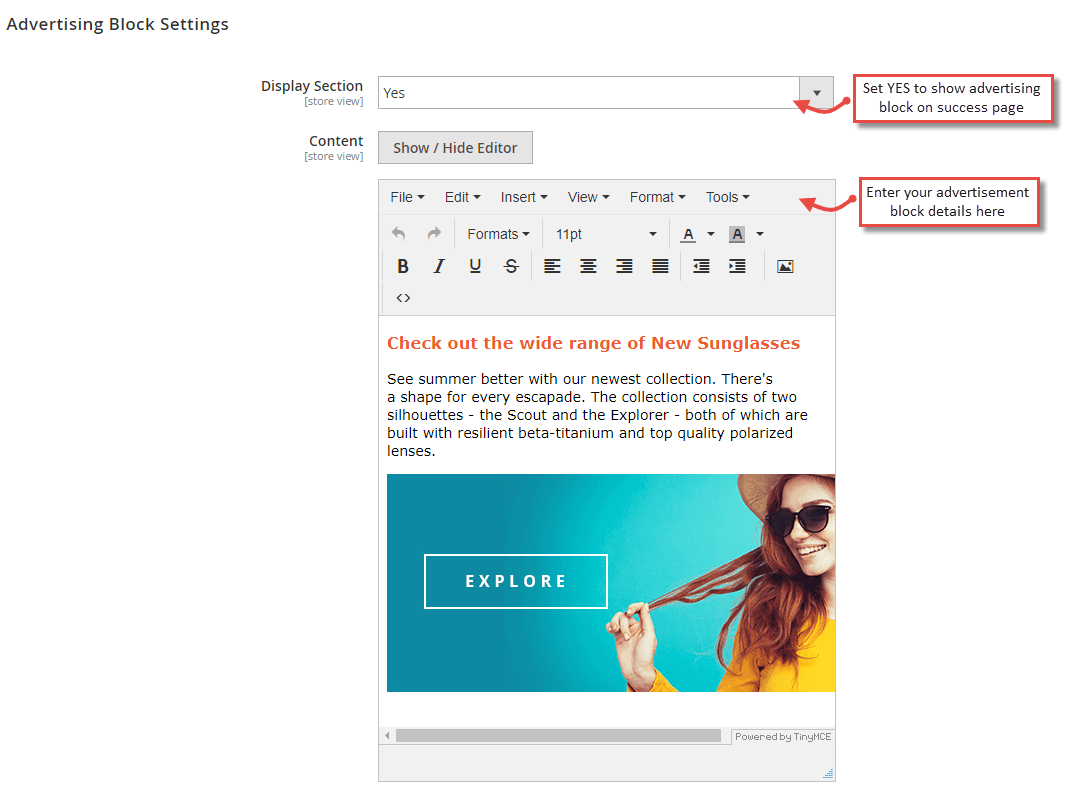The height and width of the screenshot is (790, 1069).
Task: Open the Edit menu
Action: click(x=462, y=197)
